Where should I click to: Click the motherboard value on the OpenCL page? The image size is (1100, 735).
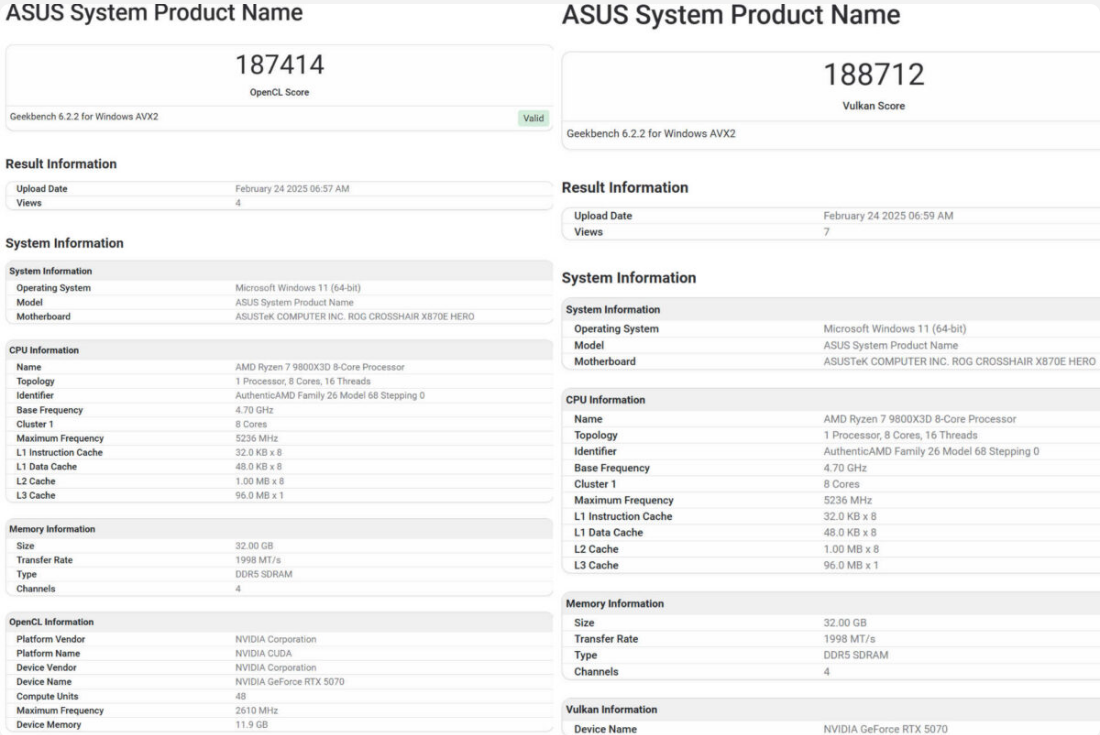pos(354,316)
